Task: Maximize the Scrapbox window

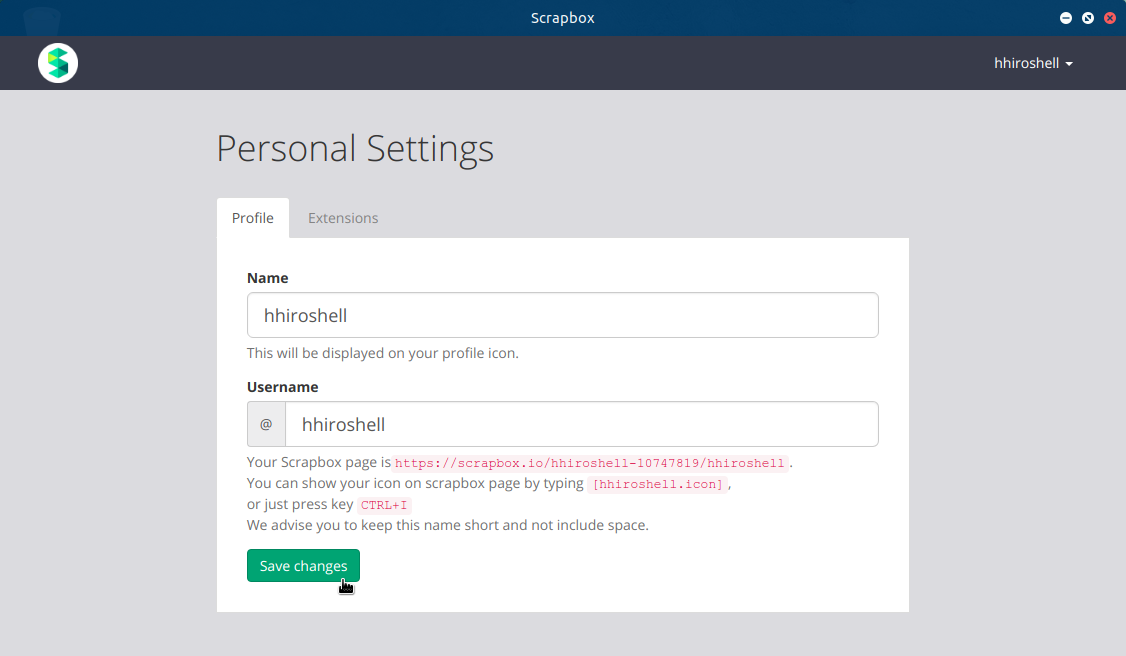Action: point(1088,18)
